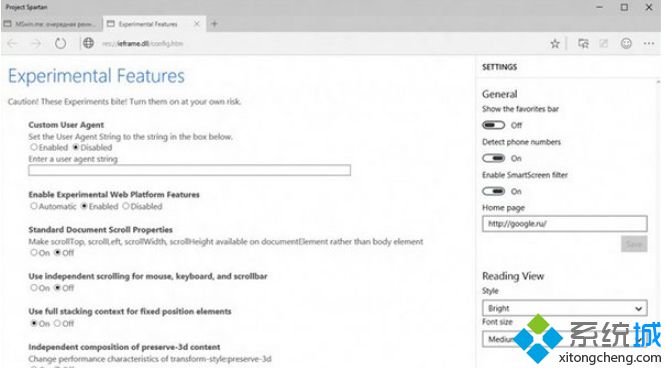Viewport: 666px width, 368px height.
Task: Select the Experimental Features tab
Action: (154, 24)
